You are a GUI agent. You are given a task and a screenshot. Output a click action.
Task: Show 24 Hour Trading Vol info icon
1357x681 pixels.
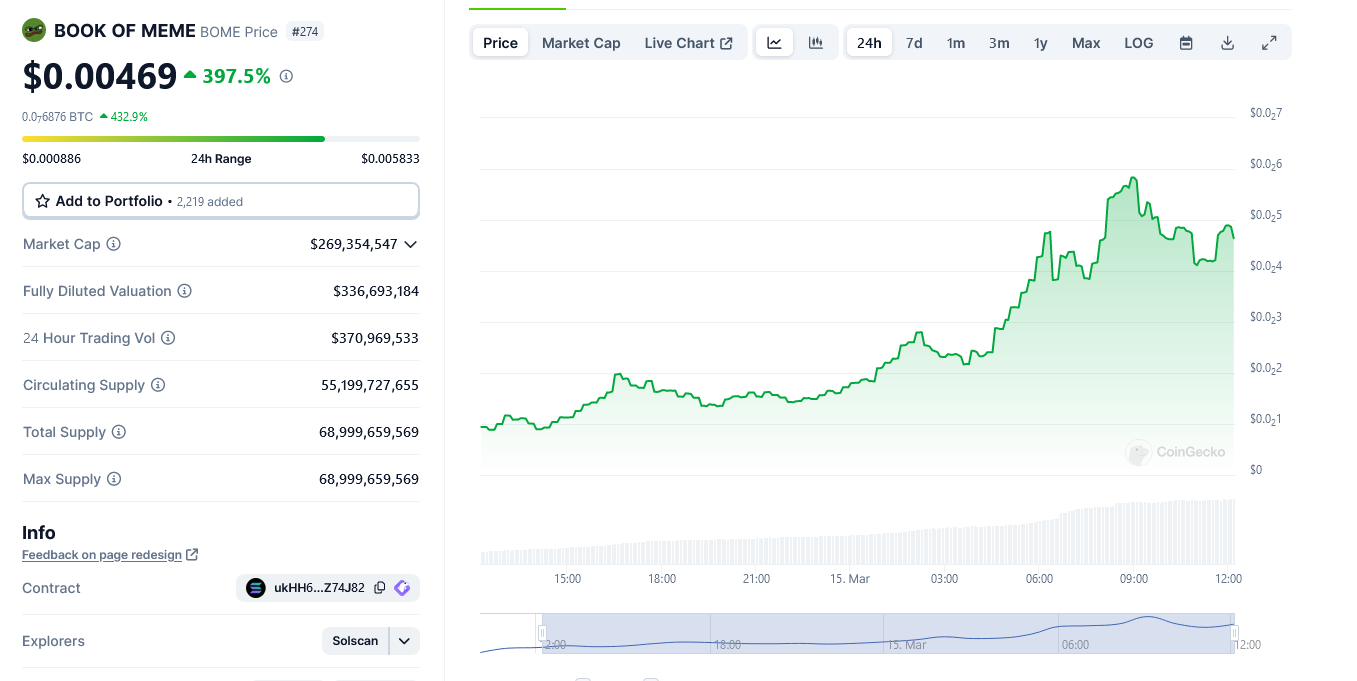coord(168,338)
